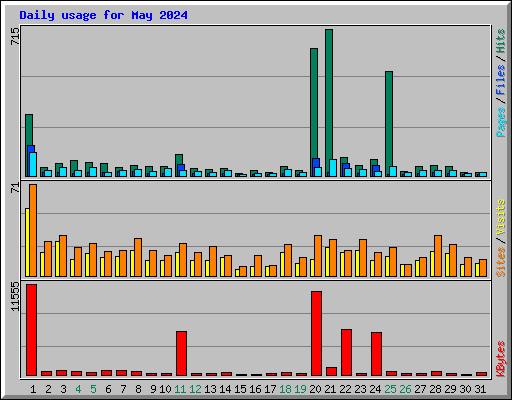Click the red KBytes bar for day 22
512x400 pixels.
(346, 352)
